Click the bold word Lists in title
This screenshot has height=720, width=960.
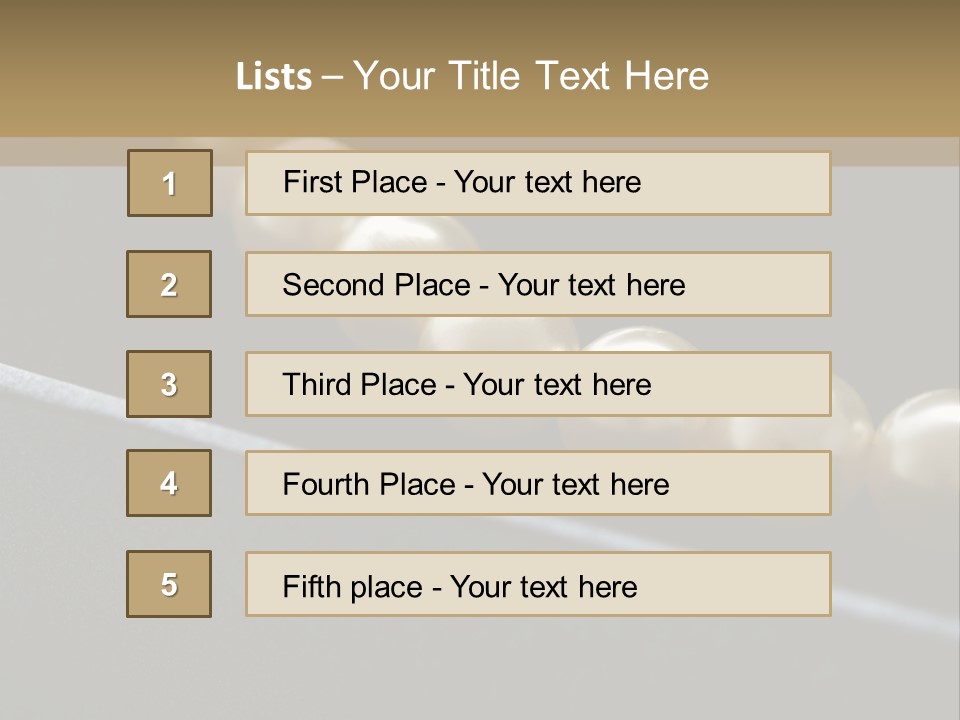click(273, 77)
